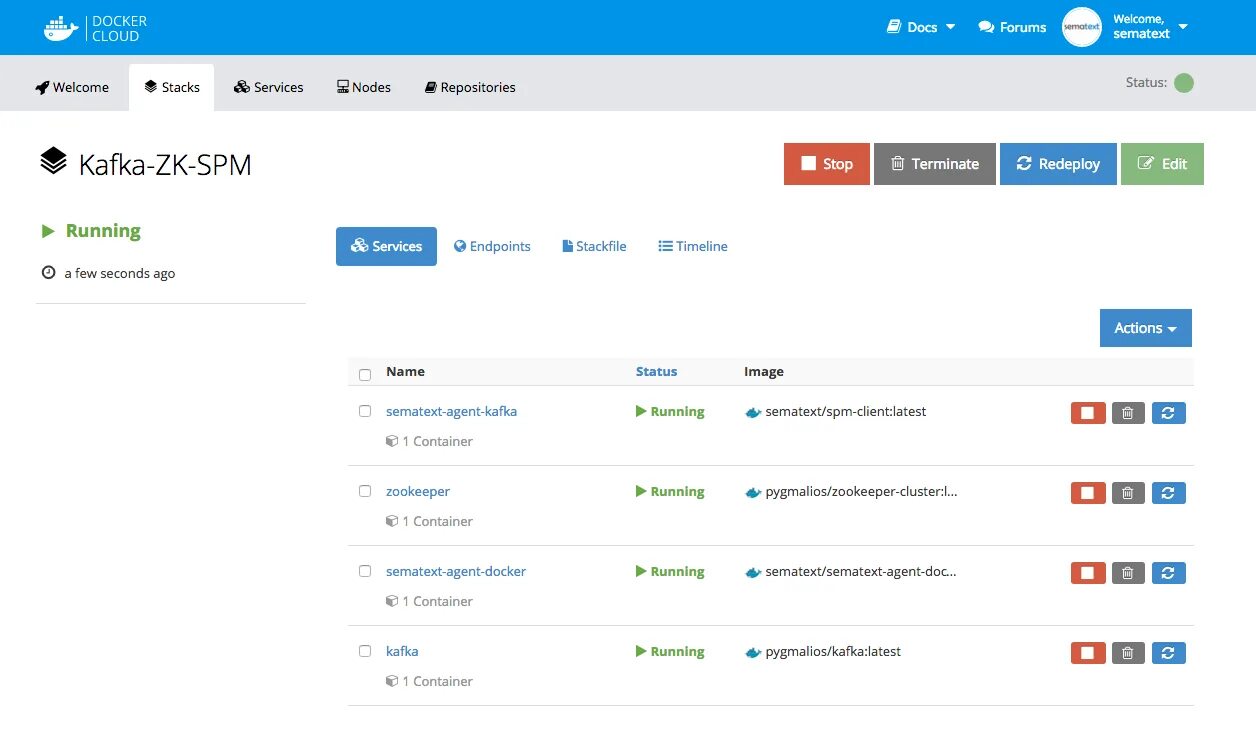Viewport: 1256px width, 739px height.
Task: Click the Docker Cloud whale logo
Action: [x=61, y=28]
